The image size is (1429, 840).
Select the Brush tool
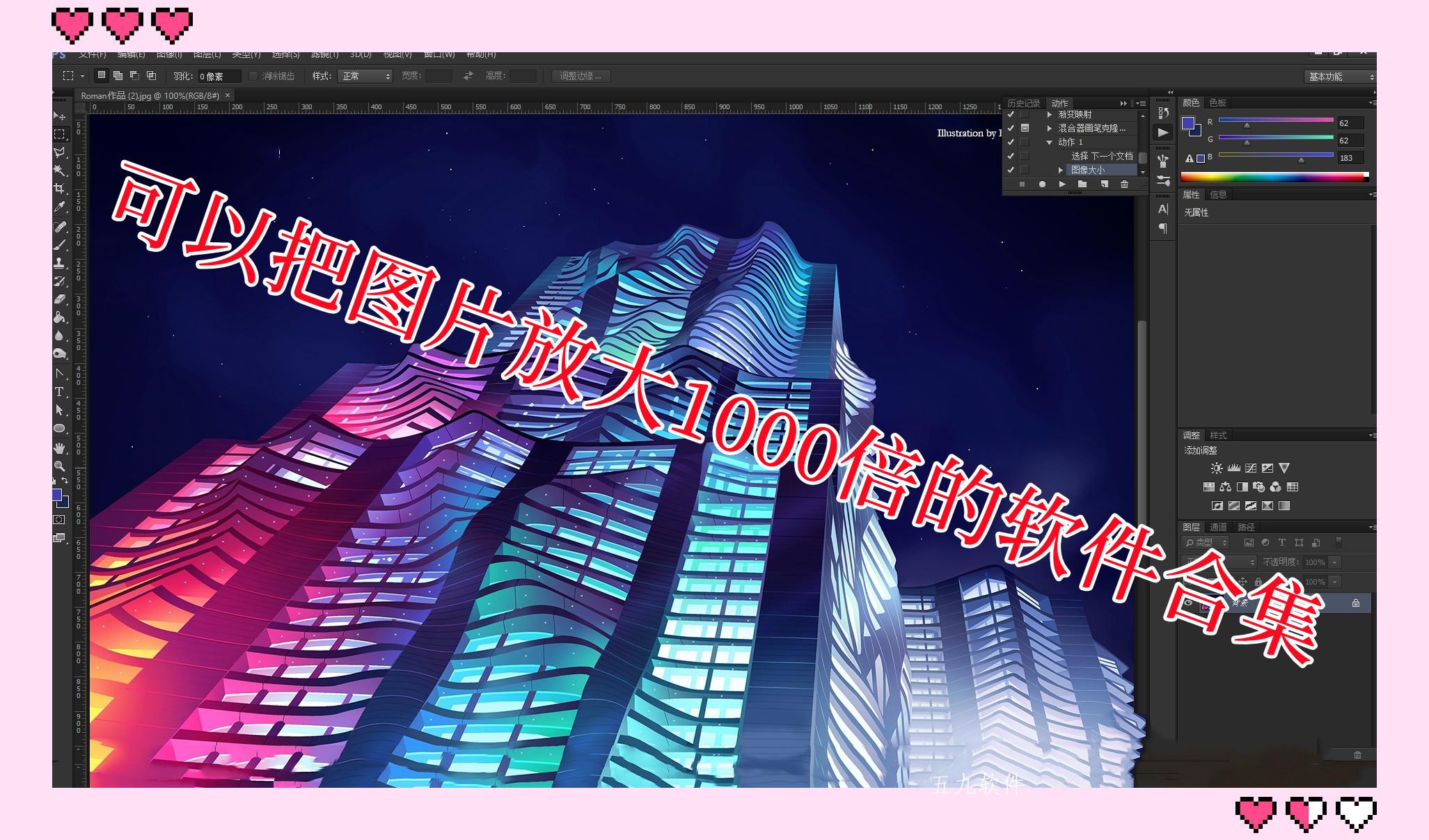click(60, 245)
